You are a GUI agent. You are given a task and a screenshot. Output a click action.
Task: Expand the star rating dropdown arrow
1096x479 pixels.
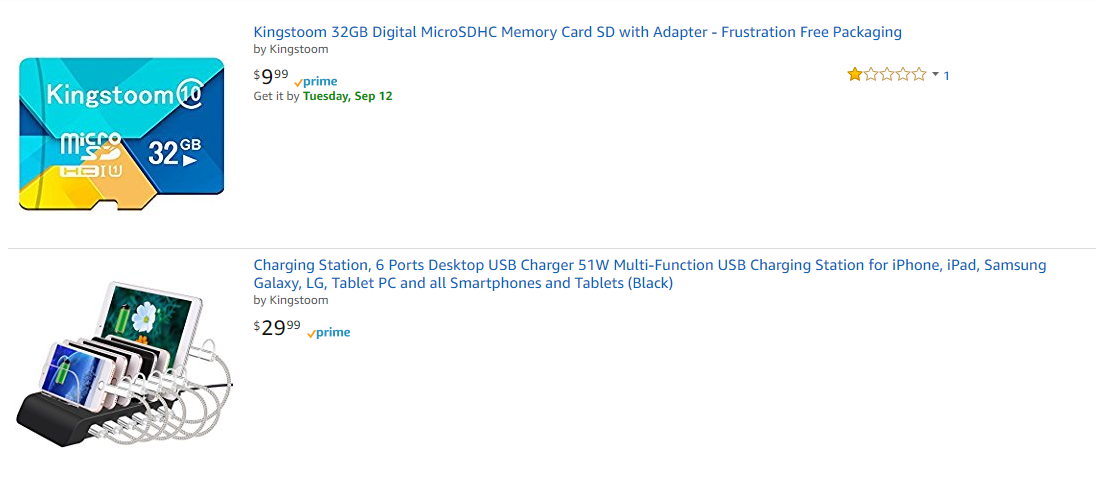coord(935,74)
